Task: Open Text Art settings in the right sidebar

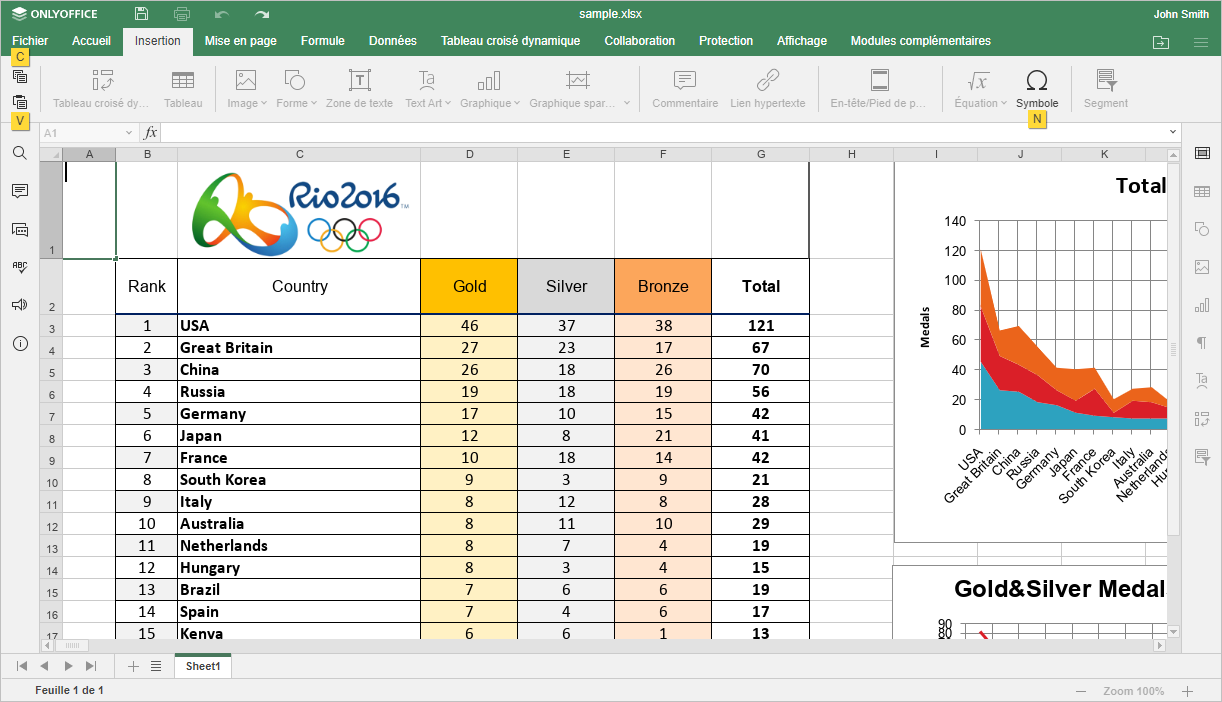Action: [1202, 381]
